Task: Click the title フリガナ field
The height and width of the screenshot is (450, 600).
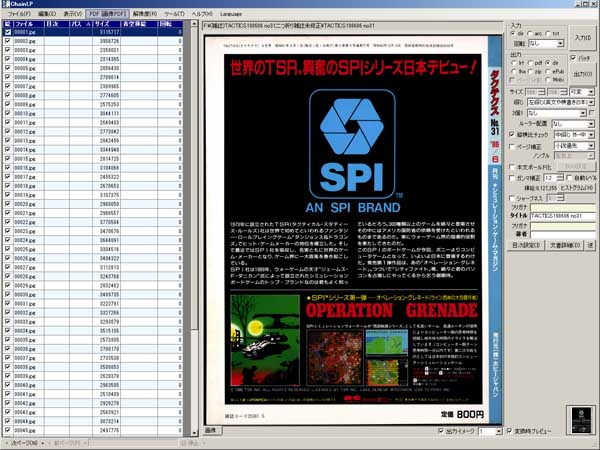Action: tap(562, 207)
